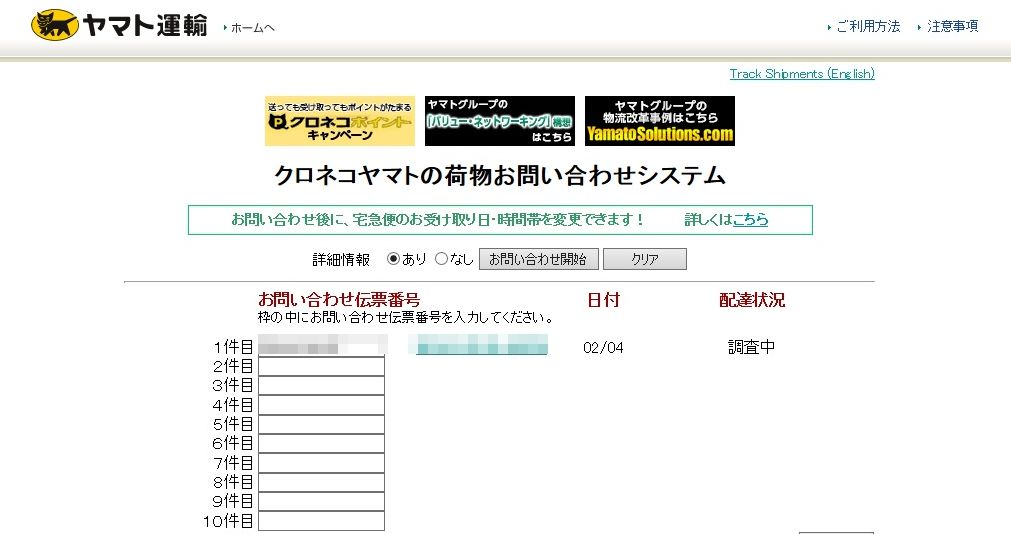Click the 詳細情報 label
1011x534 pixels.
pos(341,259)
